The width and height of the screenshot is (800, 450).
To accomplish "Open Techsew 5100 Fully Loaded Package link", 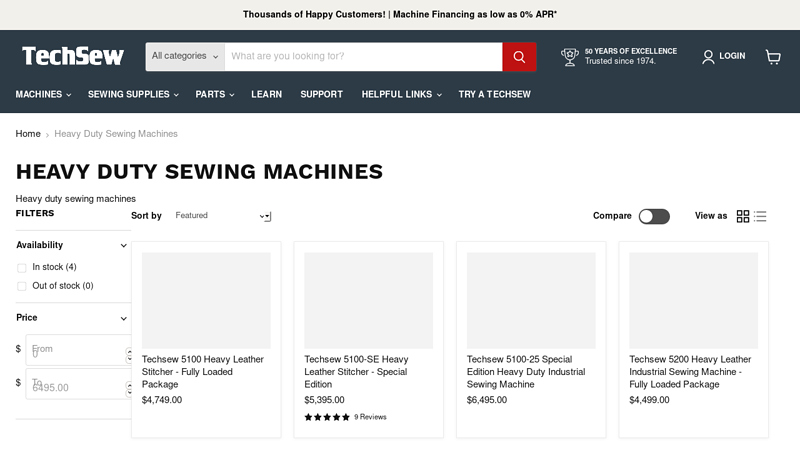I will point(203,372).
